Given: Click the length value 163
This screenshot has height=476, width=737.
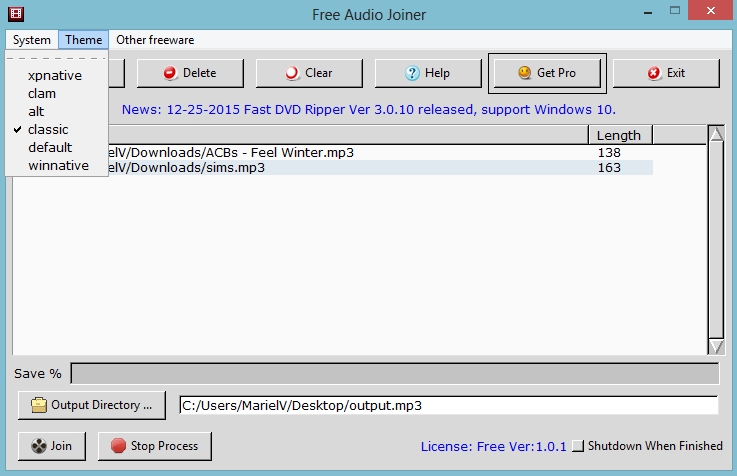Looking at the screenshot, I should pos(609,168).
